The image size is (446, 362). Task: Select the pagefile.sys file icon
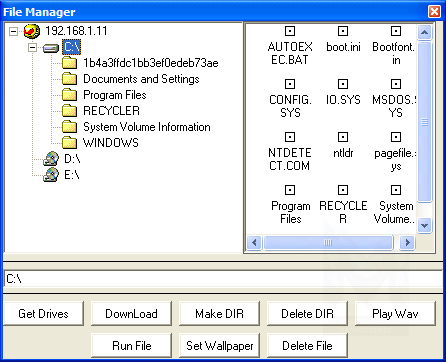pyautogui.click(x=396, y=137)
